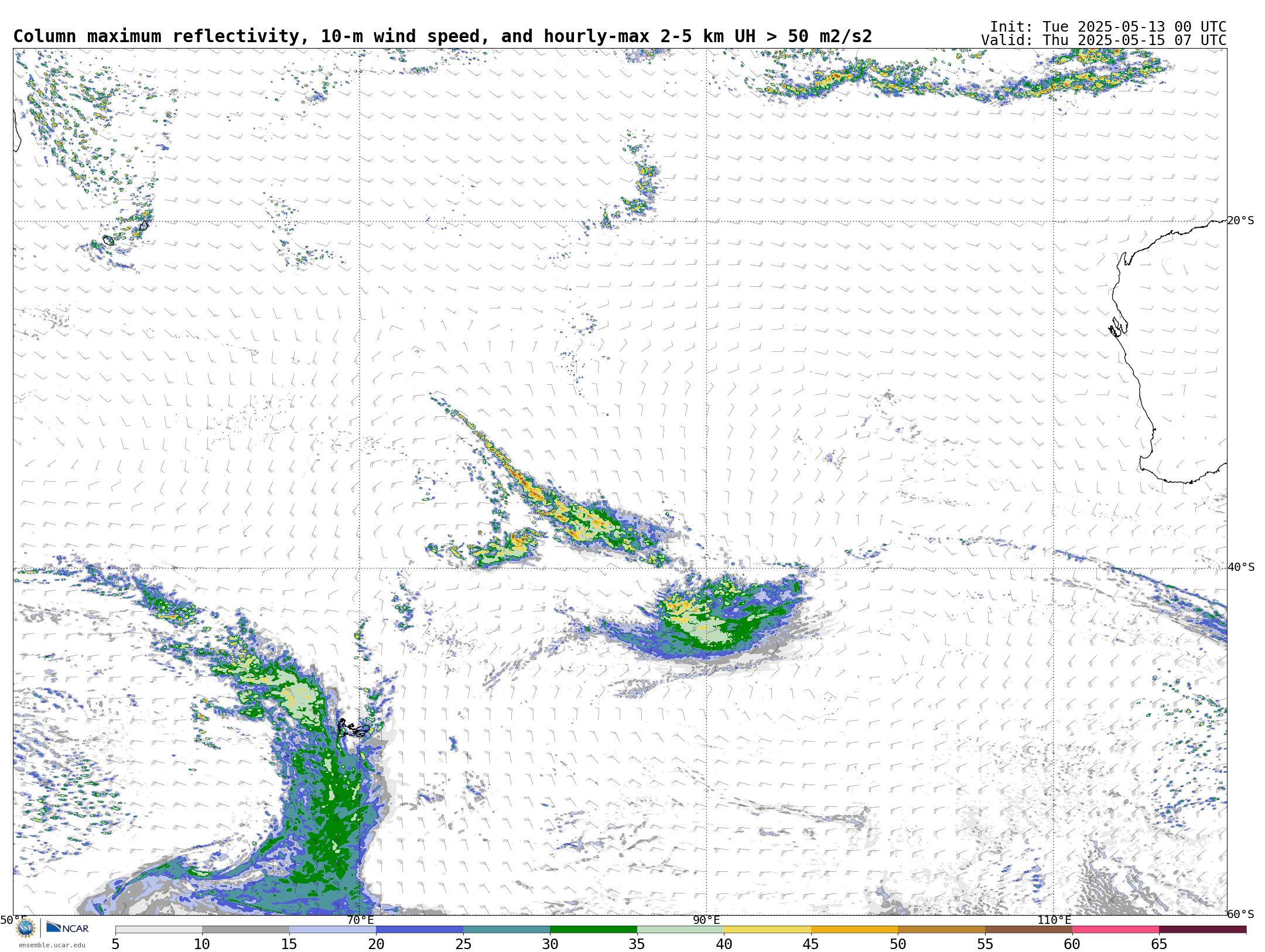The image size is (1265, 952).
Task: Click the teal 25 dBZ colorbar segment
Action: 507,930
